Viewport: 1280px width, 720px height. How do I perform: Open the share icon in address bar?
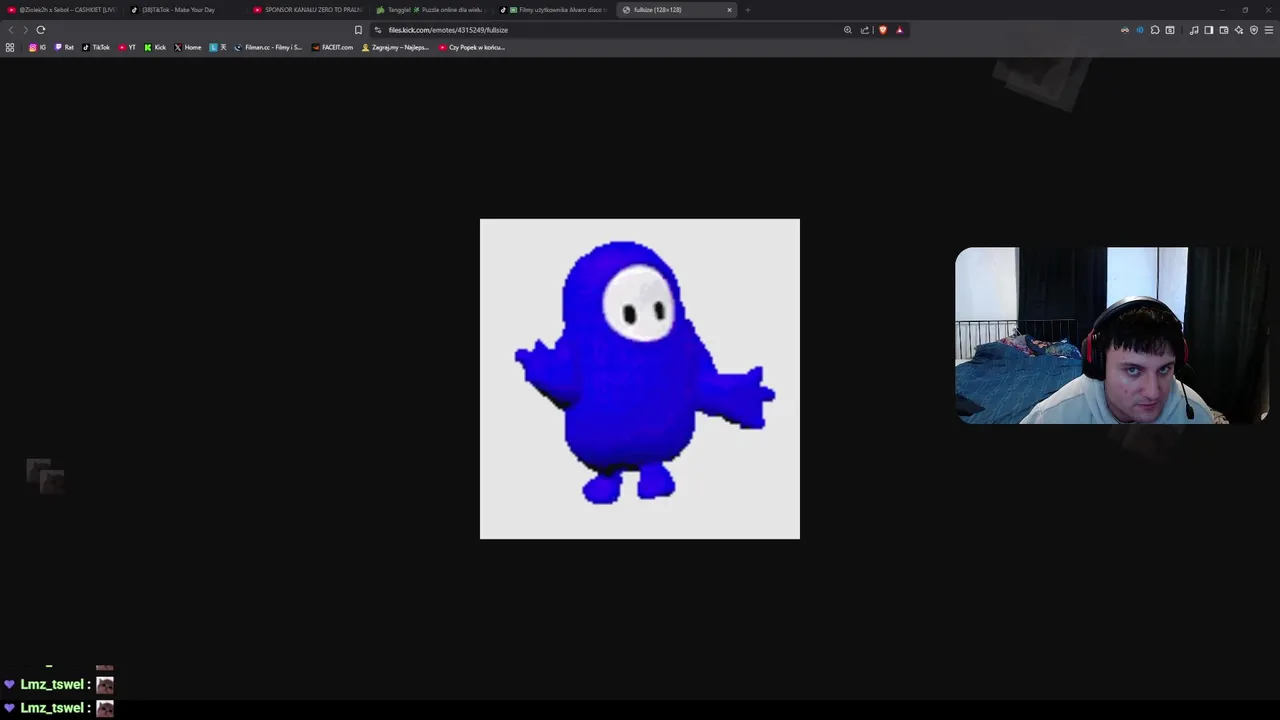pyautogui.click(x=865, y=30)
